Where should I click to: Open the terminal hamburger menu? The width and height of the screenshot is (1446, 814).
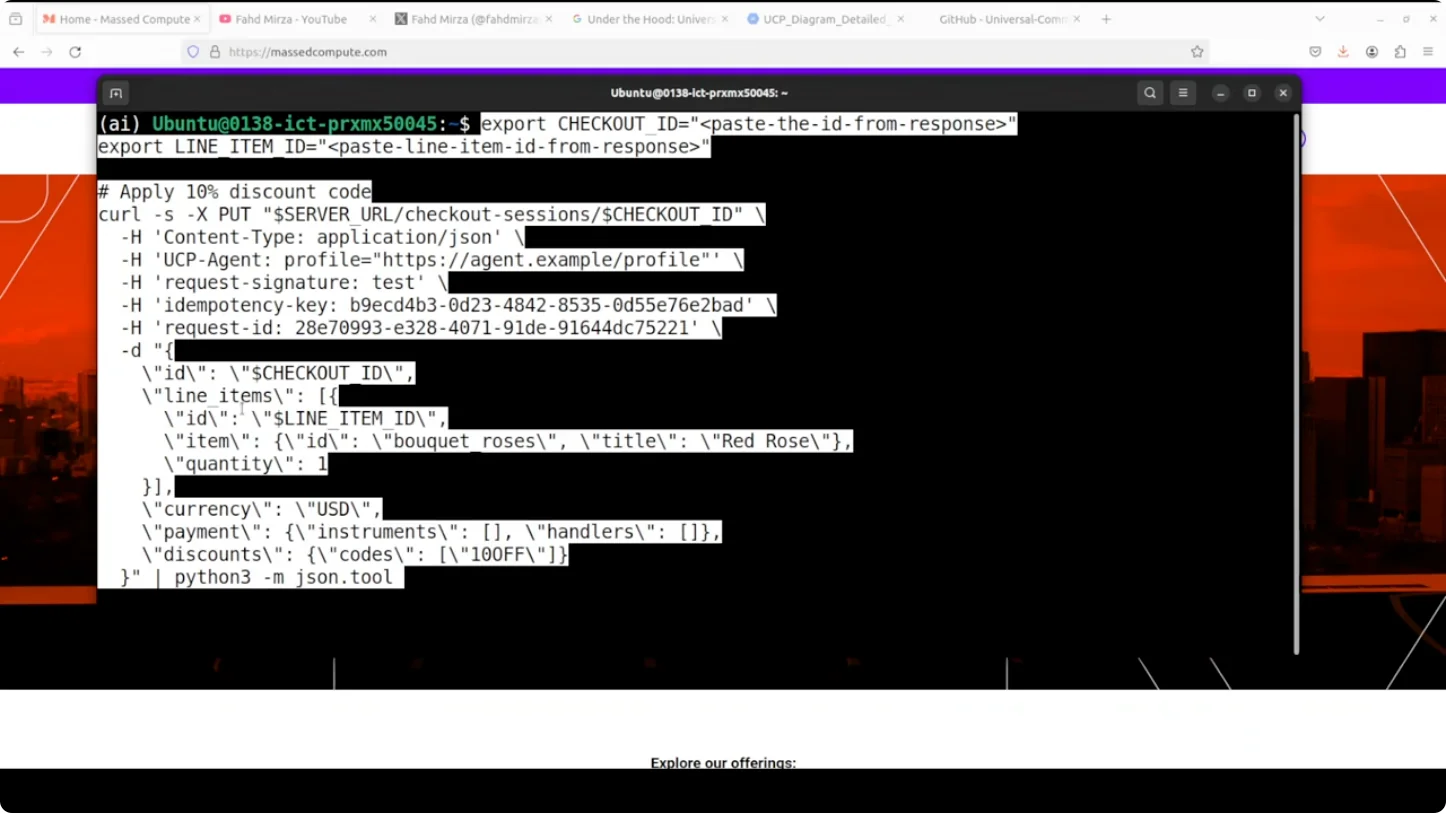click(1183, 93)
